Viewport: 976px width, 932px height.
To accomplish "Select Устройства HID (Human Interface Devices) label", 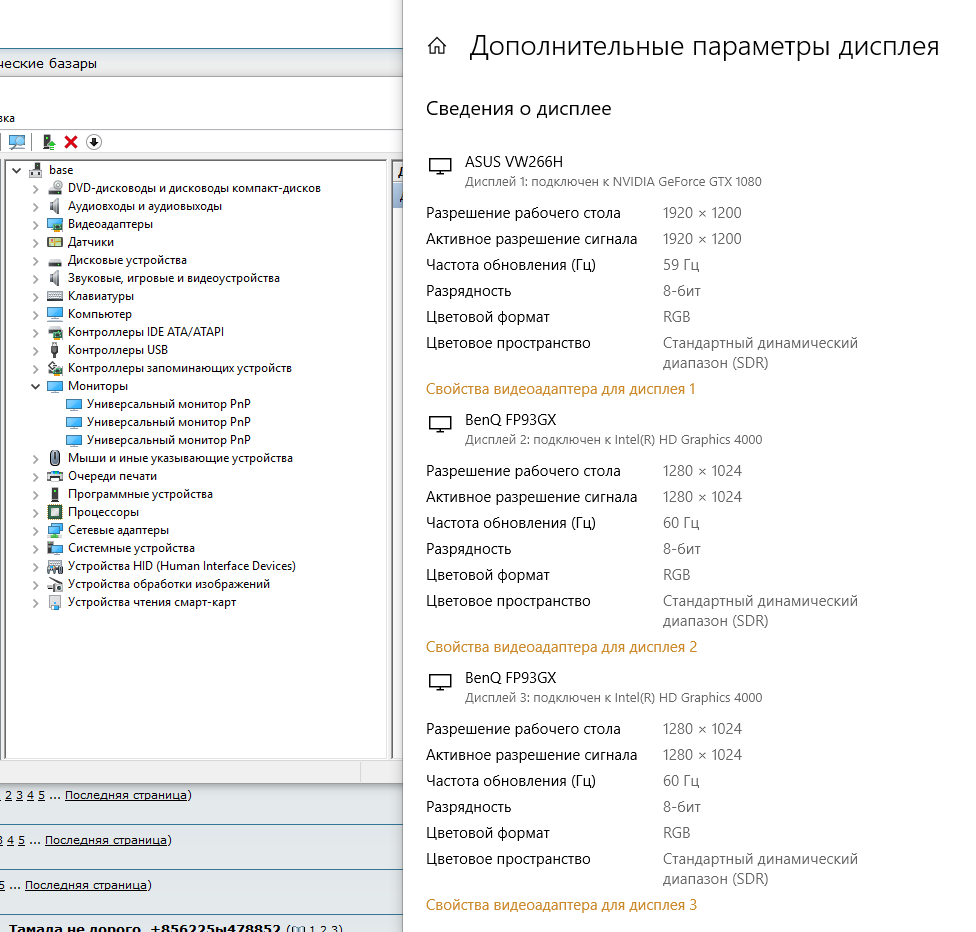I will click(x=182, y=566).
